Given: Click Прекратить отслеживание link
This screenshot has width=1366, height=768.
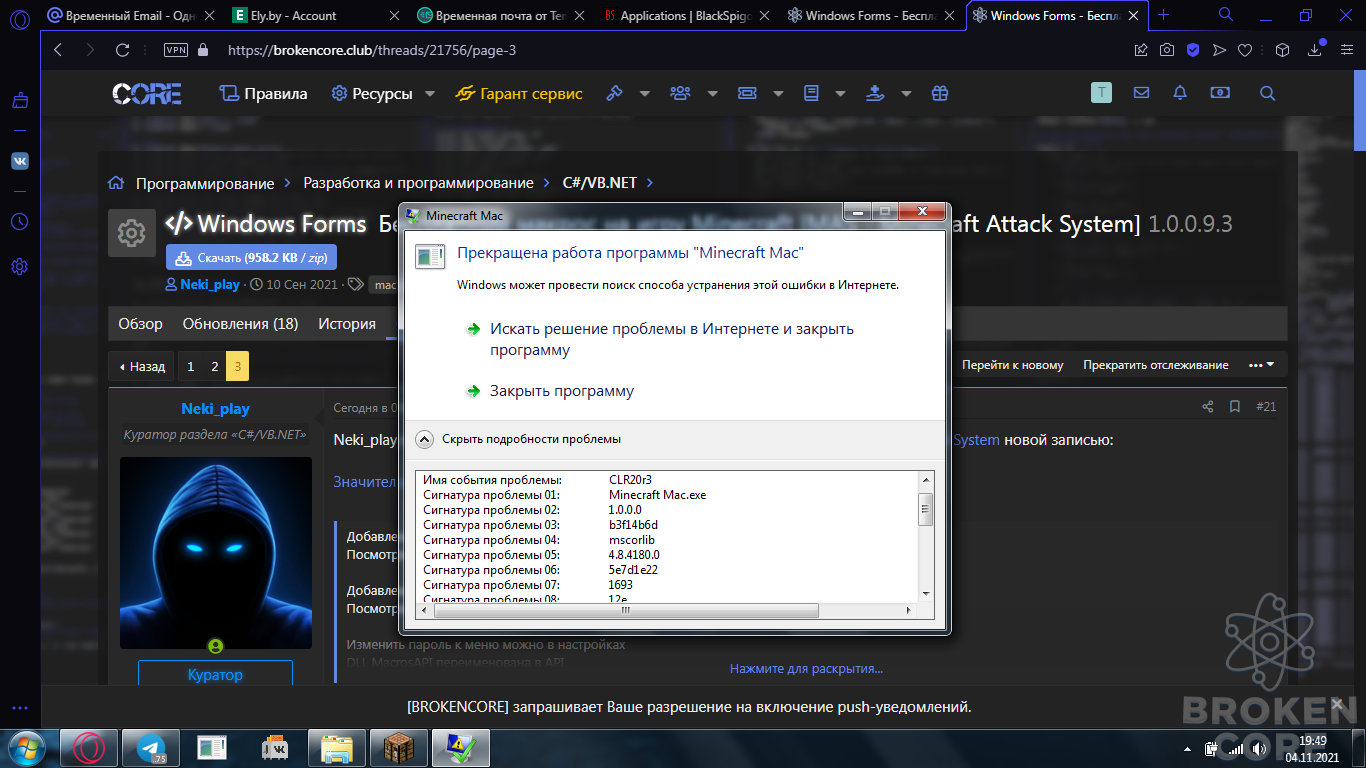Looking at the screenshot, I should point(1156,365).
